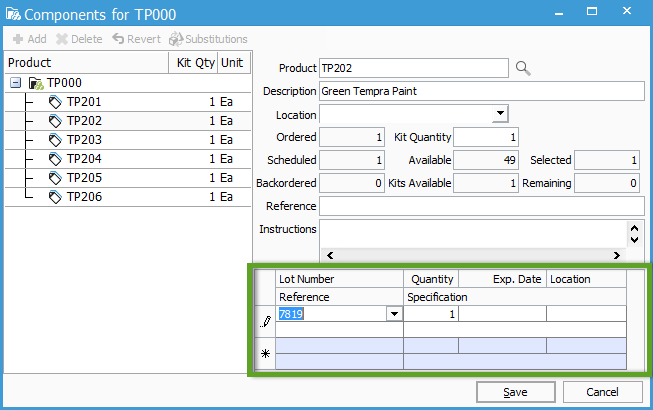This screenshot has width=653, height=410.
Task: Select the TP203 tree row
Action: [x=128, y=140]
